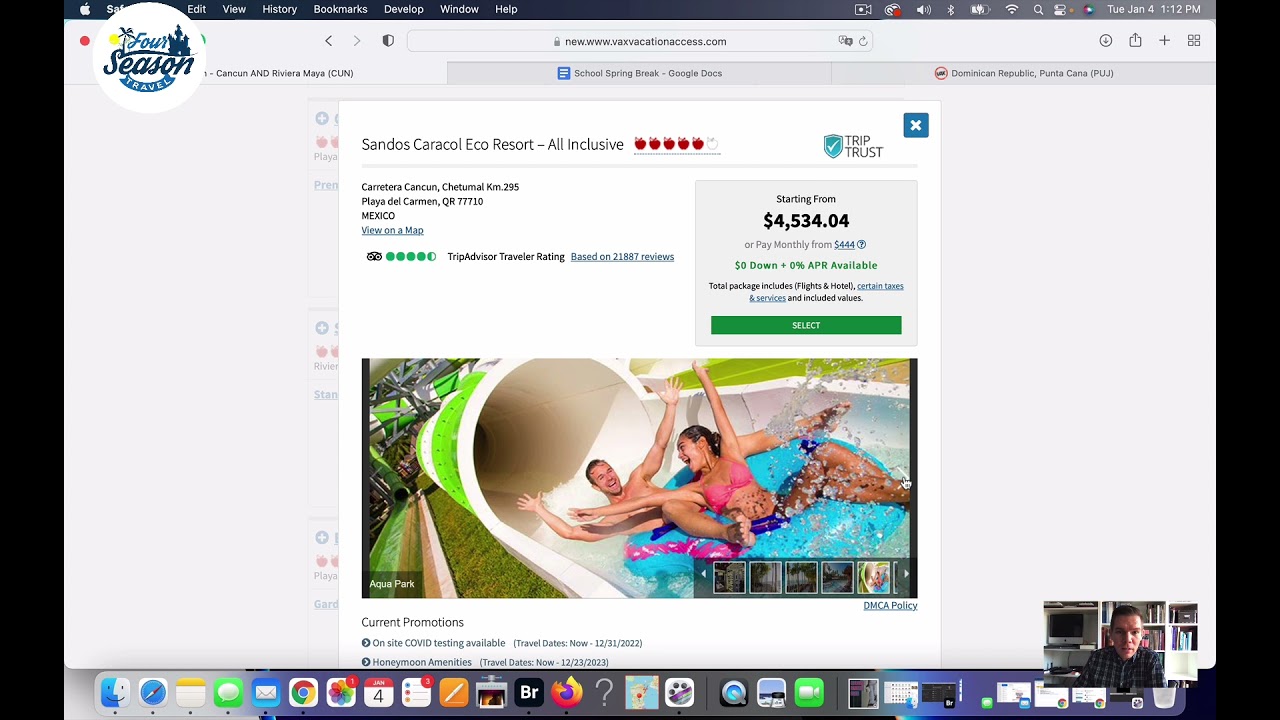
Task: Close the resort details popup
Action: point(915,125)
